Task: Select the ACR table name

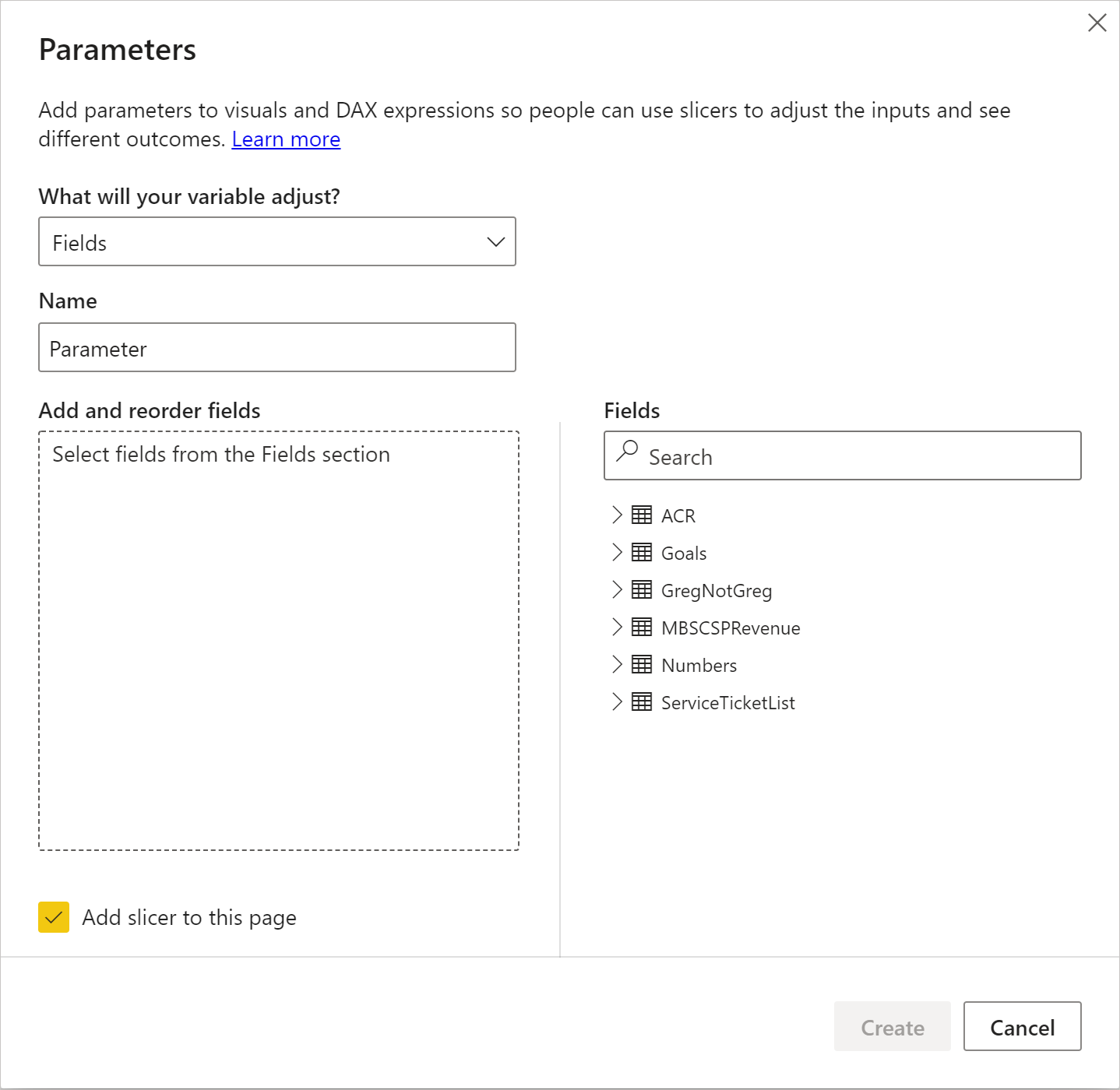Action: [678, 516]
